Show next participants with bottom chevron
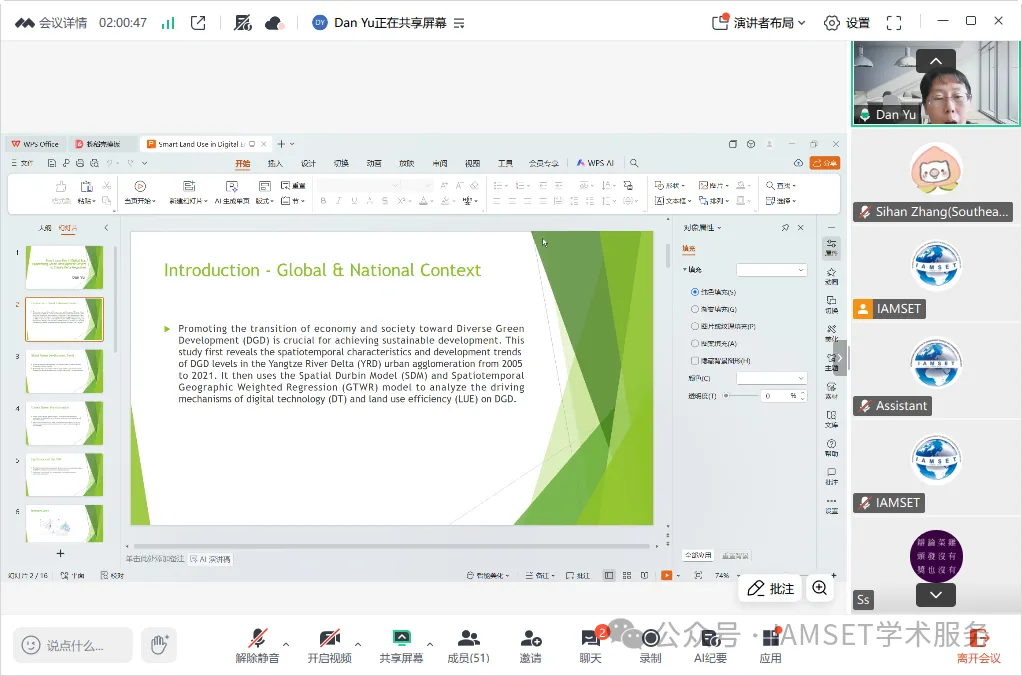The width and height of the screenshot is (1022, 676). tap(936, 595)
